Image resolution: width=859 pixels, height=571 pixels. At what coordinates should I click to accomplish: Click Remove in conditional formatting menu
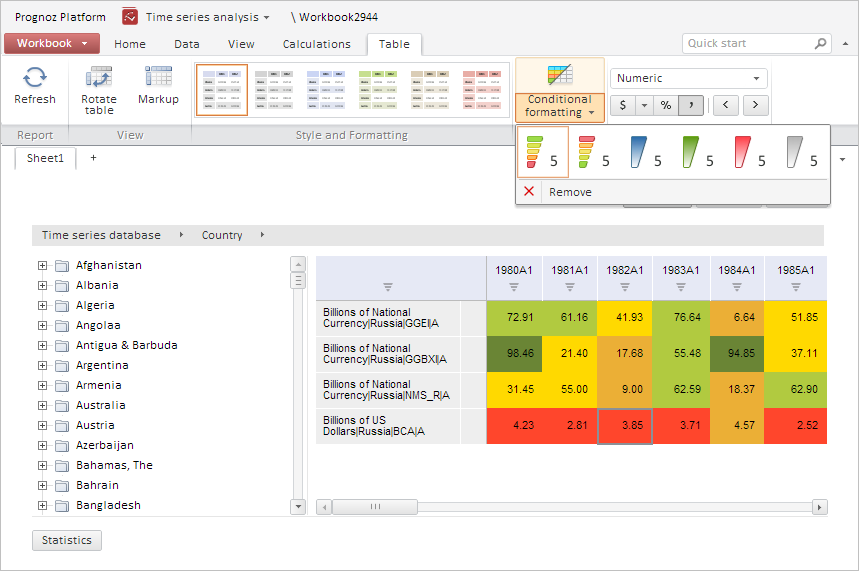pos(570,192)
